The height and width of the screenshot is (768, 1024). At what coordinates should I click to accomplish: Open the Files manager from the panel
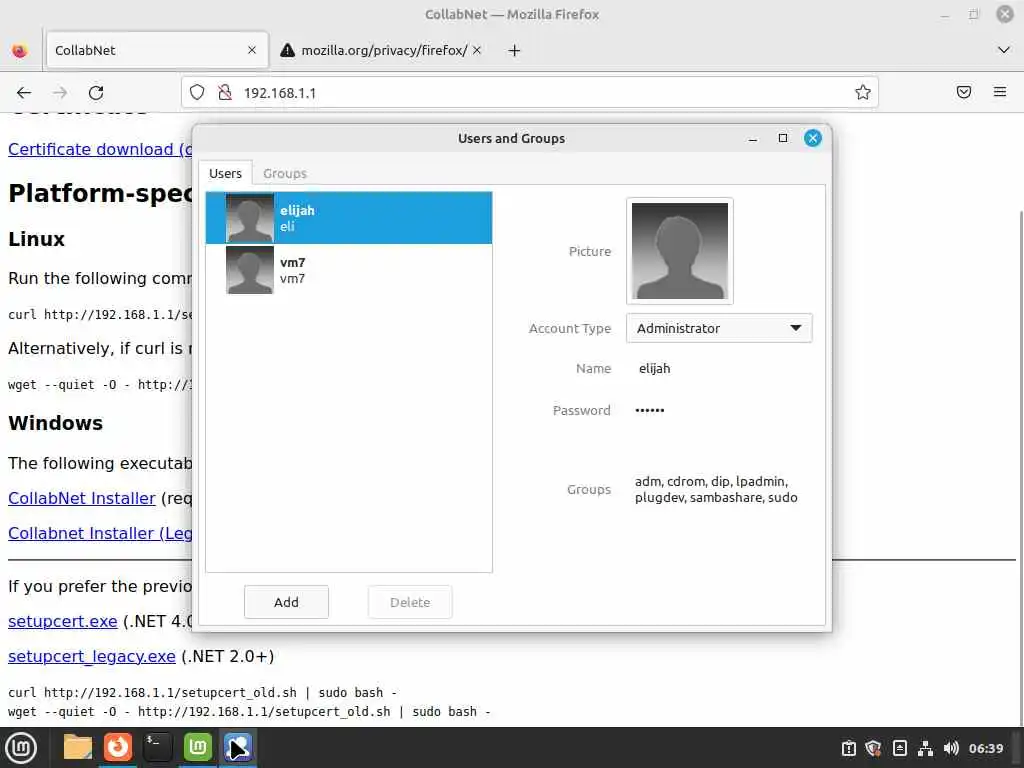(x=78, y=747)
